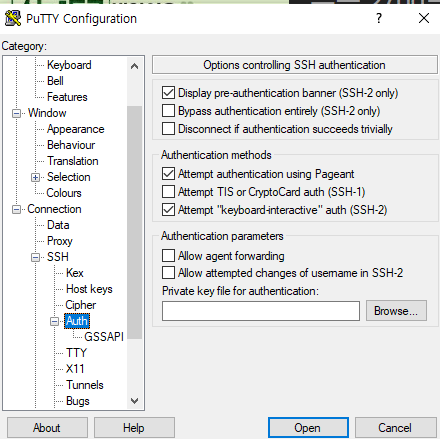Open Data settings under Connection

pyautogui.click(x=58, y=225)
